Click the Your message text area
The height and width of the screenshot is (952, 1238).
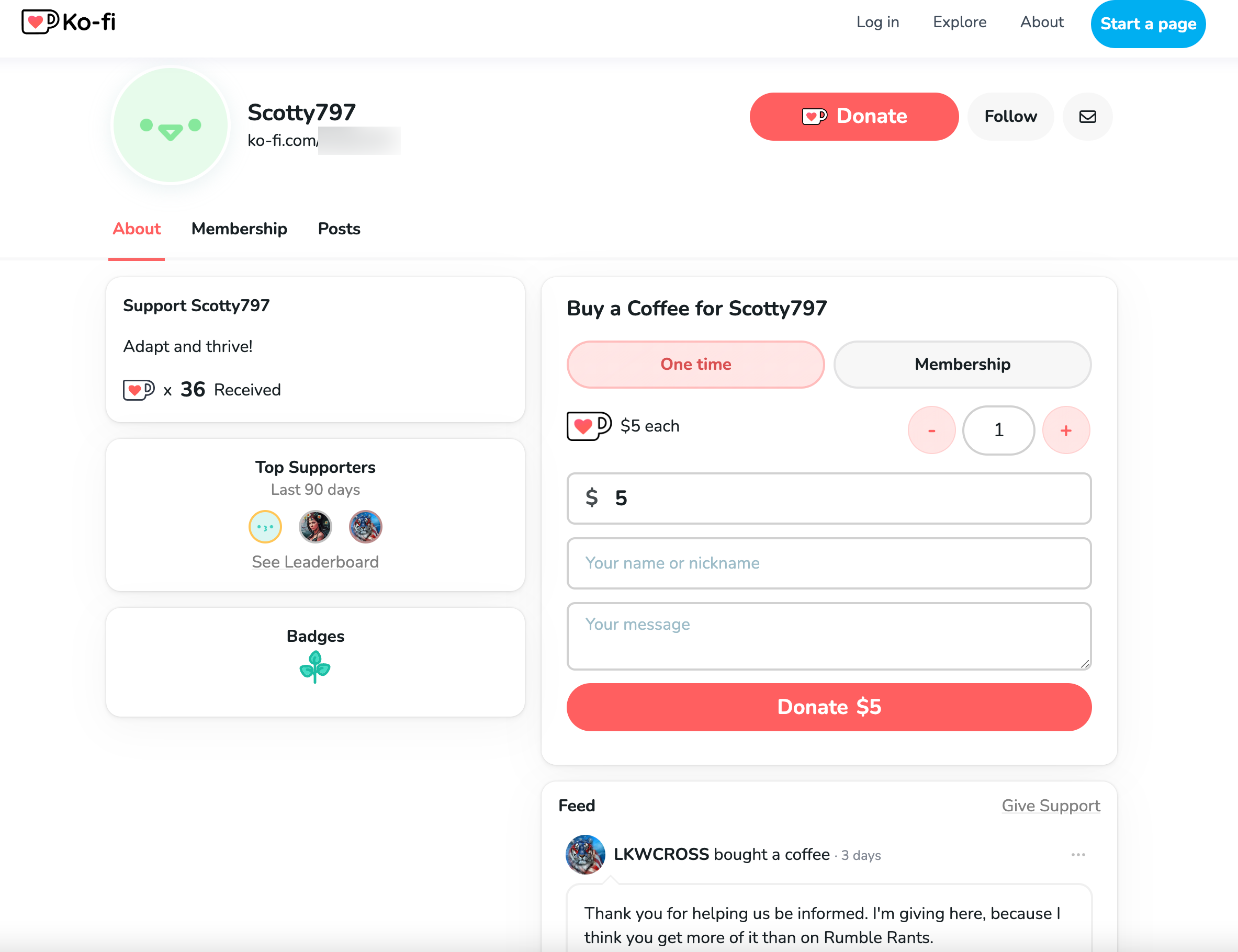[829, 636]
